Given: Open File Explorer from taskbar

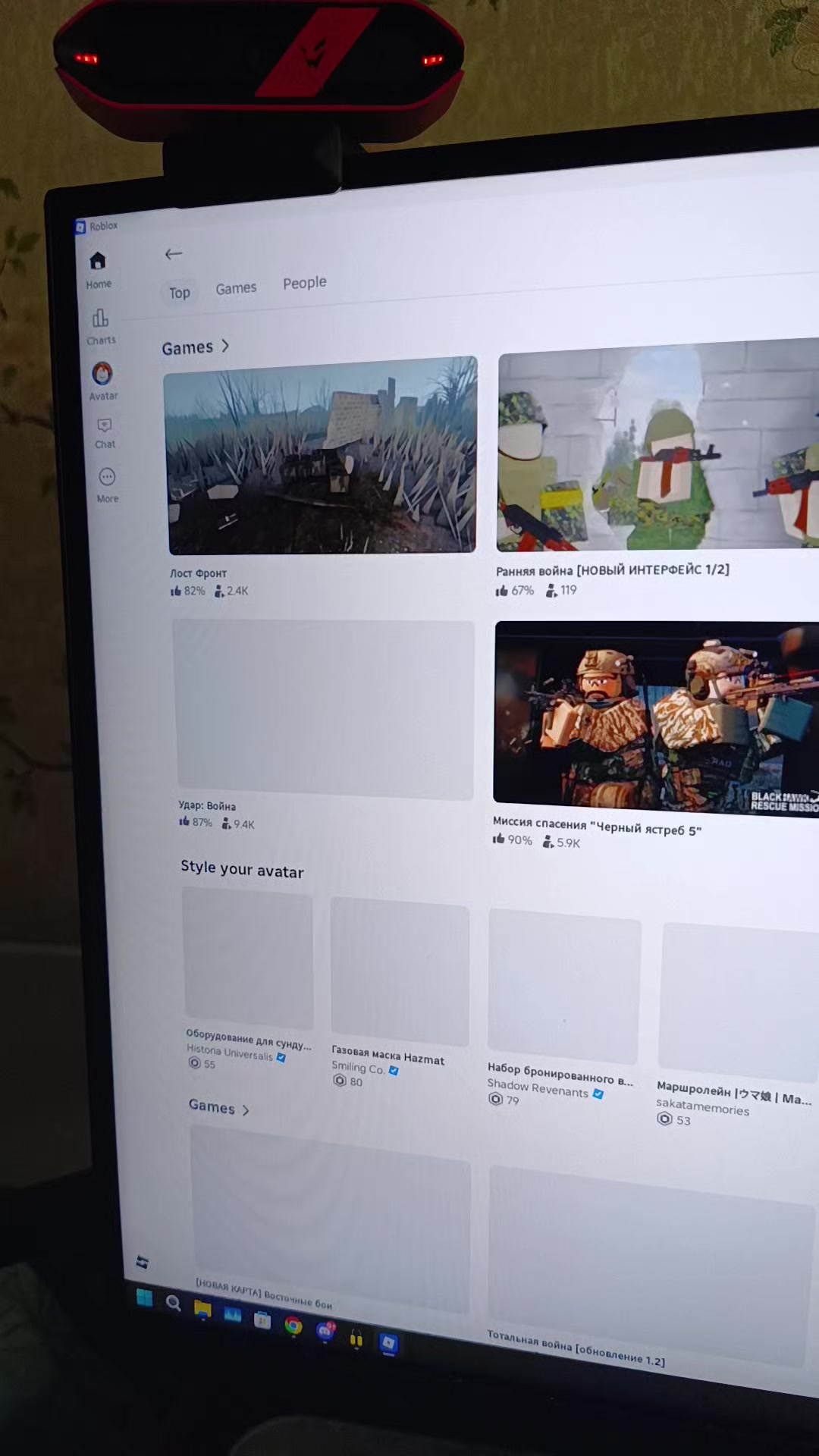Looking at the screenshot, I should coord(202,1309).
